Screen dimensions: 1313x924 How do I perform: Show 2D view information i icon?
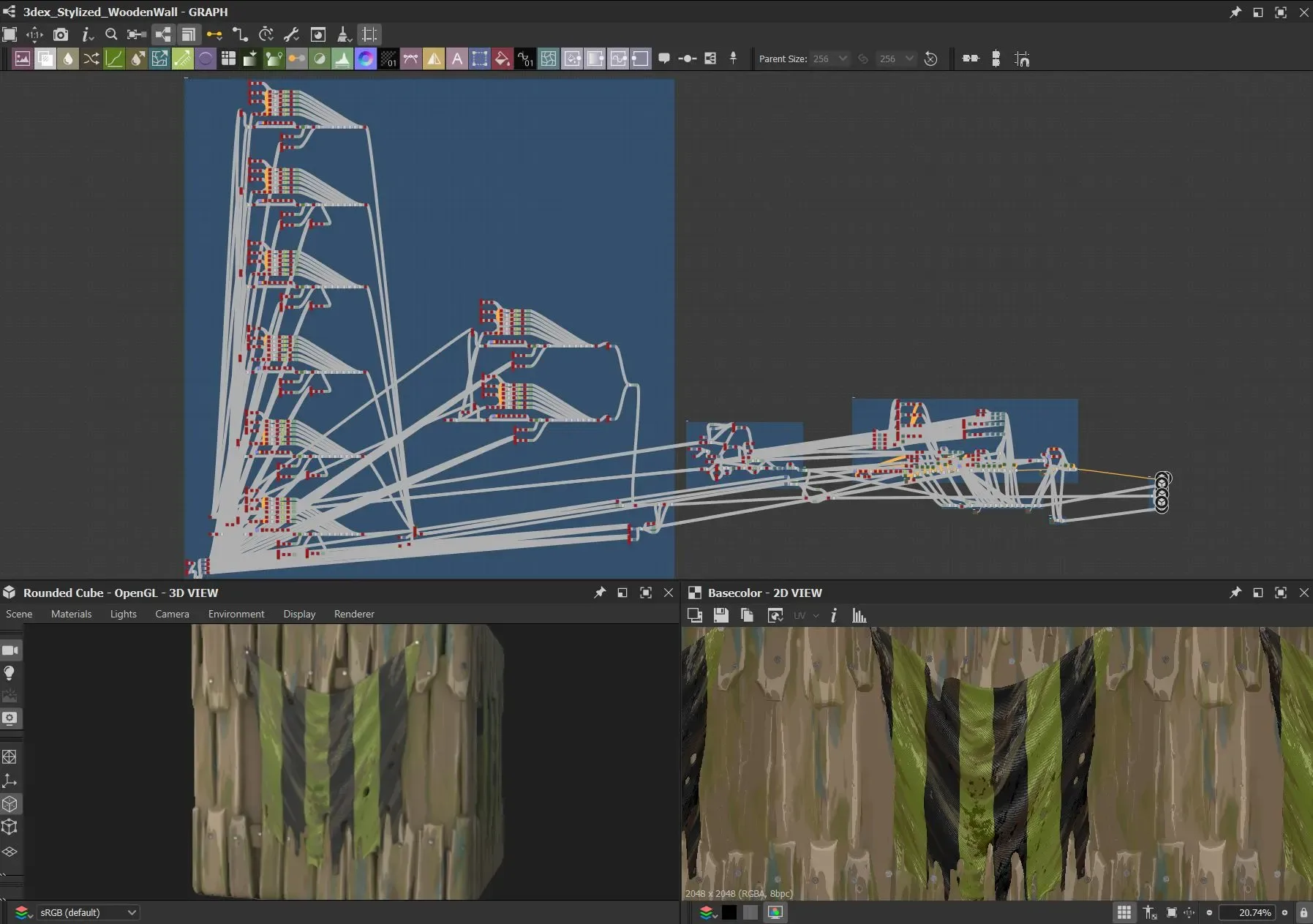(833, 615)
